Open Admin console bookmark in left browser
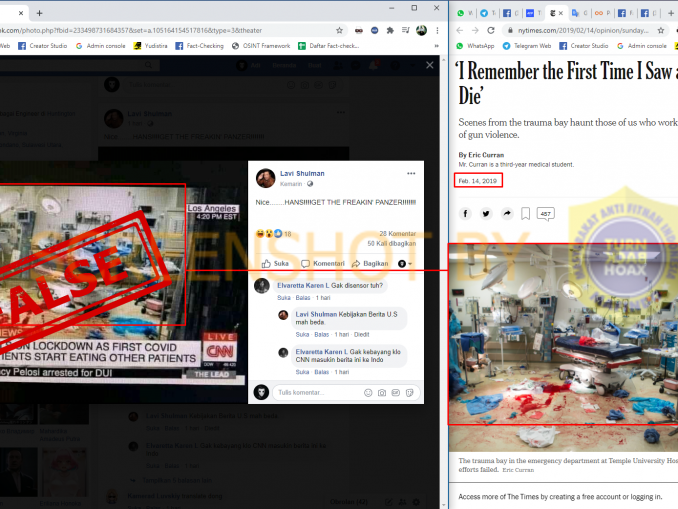Screen dimensions: 678x509 (x=100, y=46)
